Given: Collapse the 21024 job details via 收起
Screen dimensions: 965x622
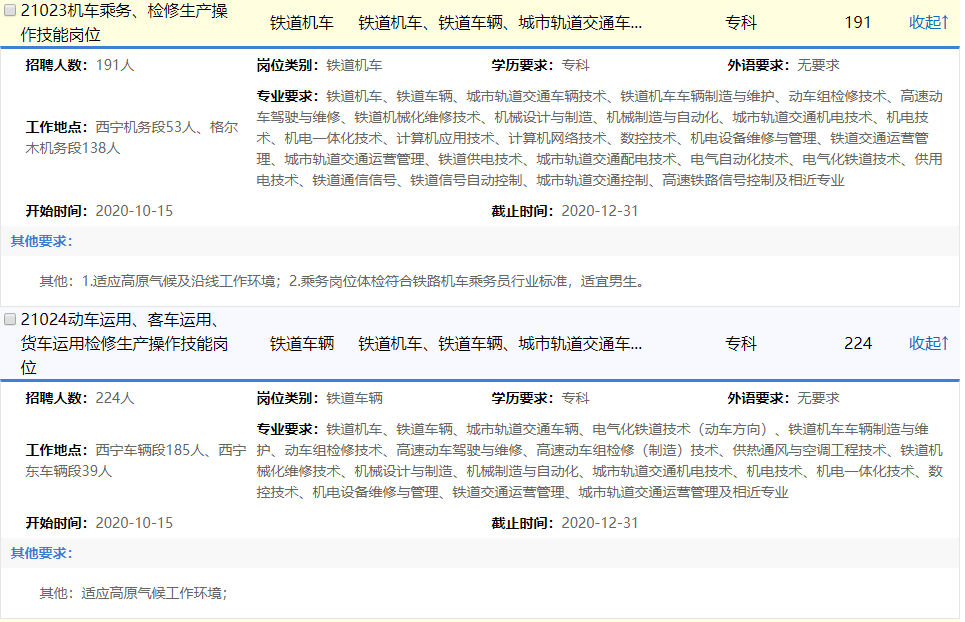Looking at the screenshot, I should pos(928,343).
